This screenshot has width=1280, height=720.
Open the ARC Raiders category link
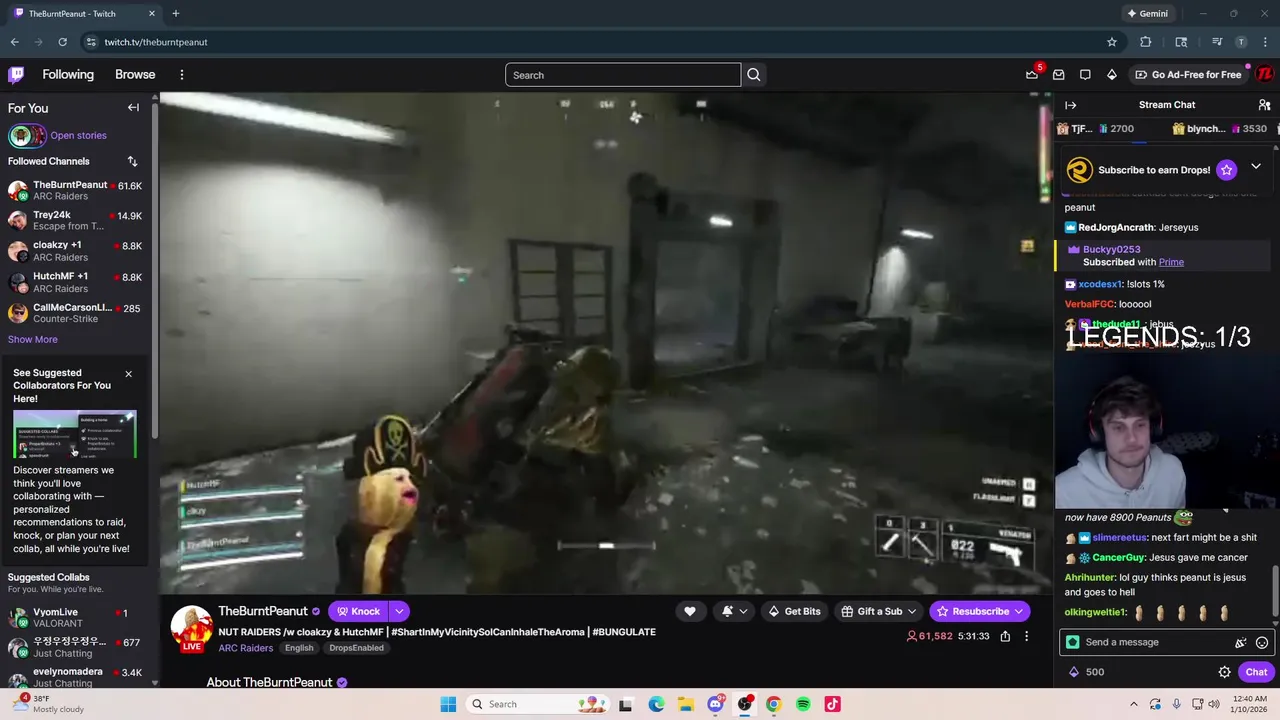[x=246, y=648]
